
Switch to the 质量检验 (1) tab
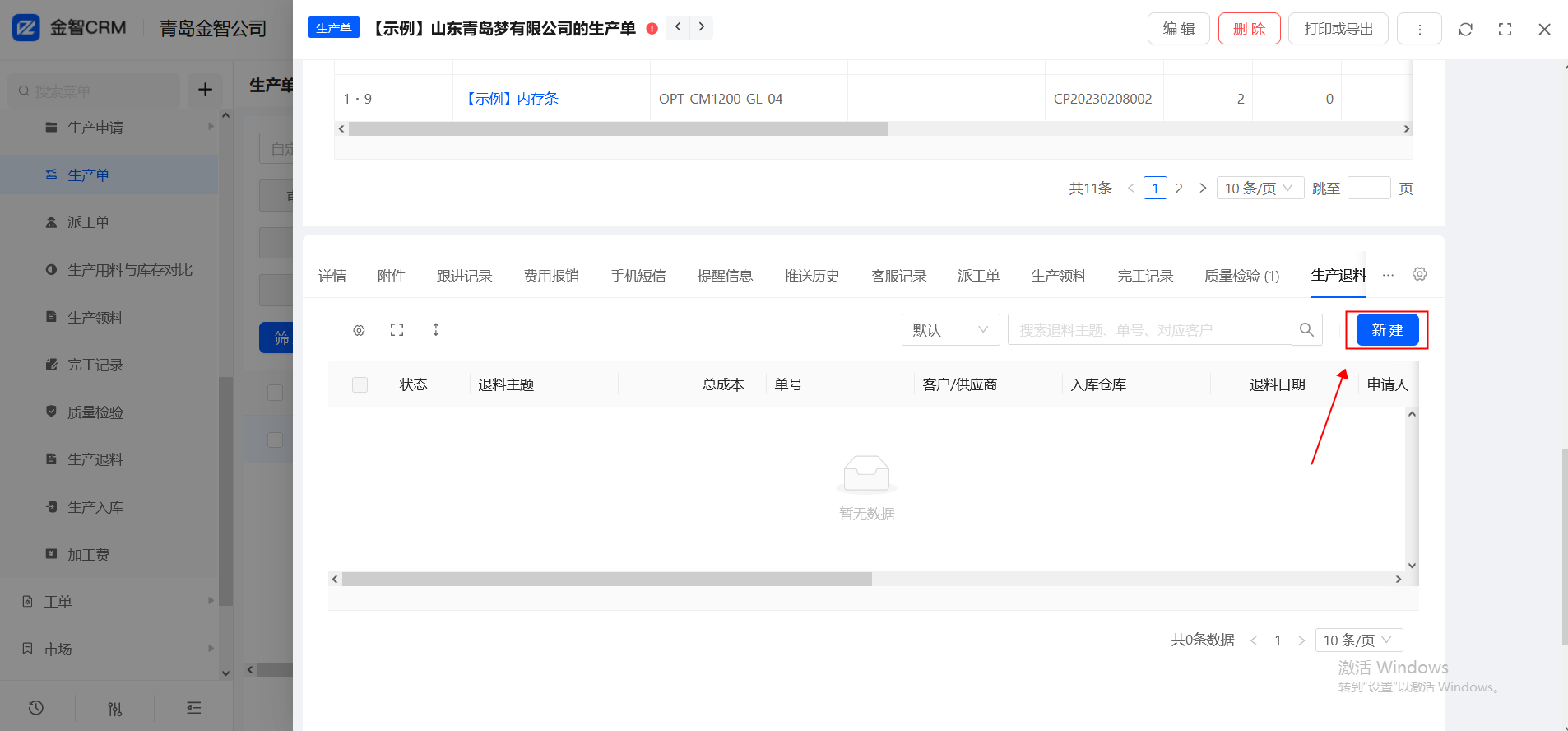[1241, 276]
